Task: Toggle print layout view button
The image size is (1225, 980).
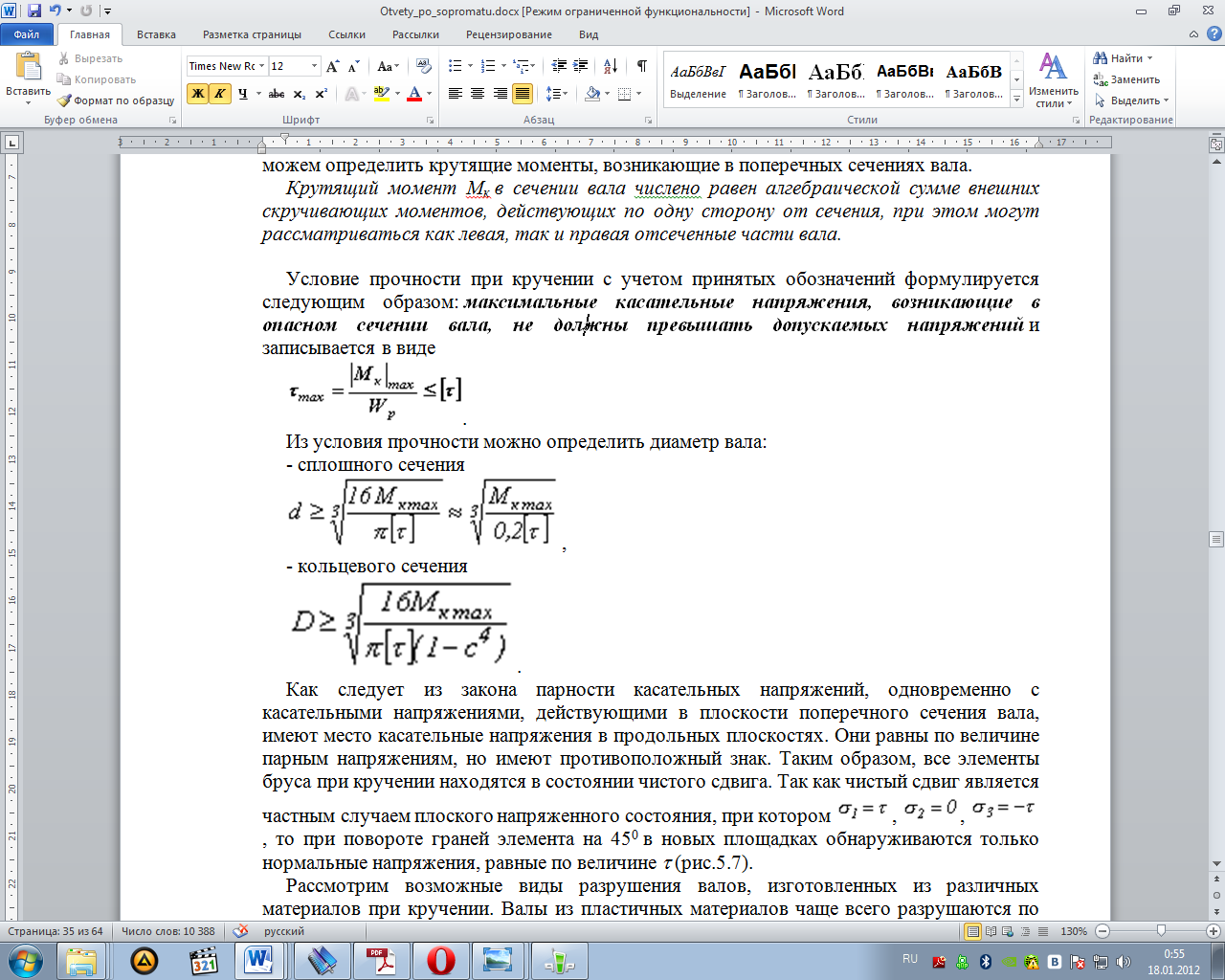Action: (973, 931)
